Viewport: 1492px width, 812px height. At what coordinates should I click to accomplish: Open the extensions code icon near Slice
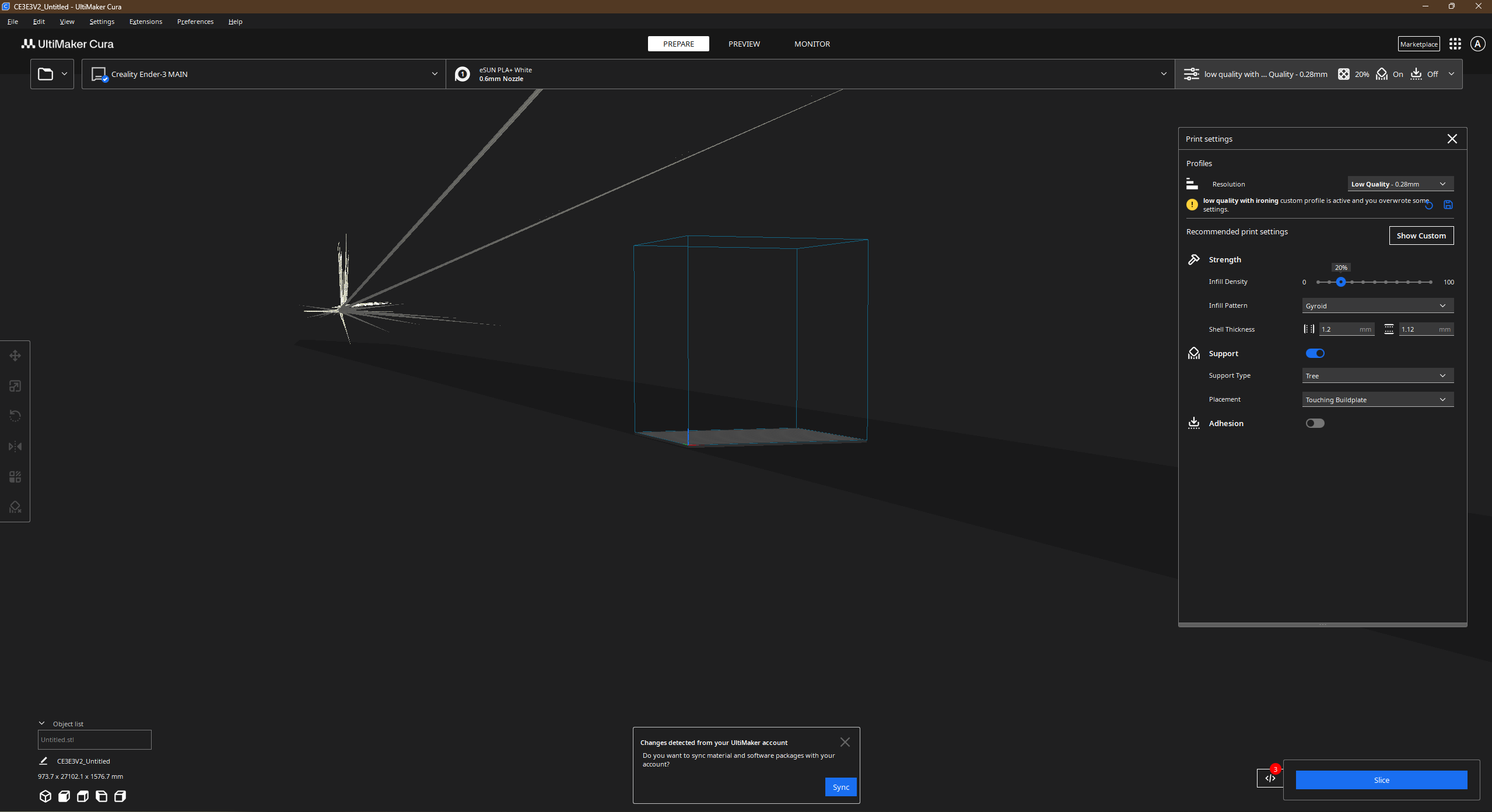tap(1270, 778)
